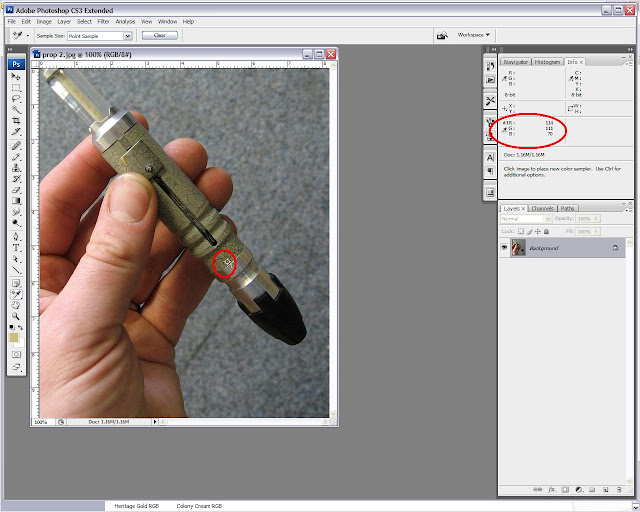Viewport: 640px width, 512px height.
Task: Hide the Background layer eye icon
Action: click(x=504, y=247)
